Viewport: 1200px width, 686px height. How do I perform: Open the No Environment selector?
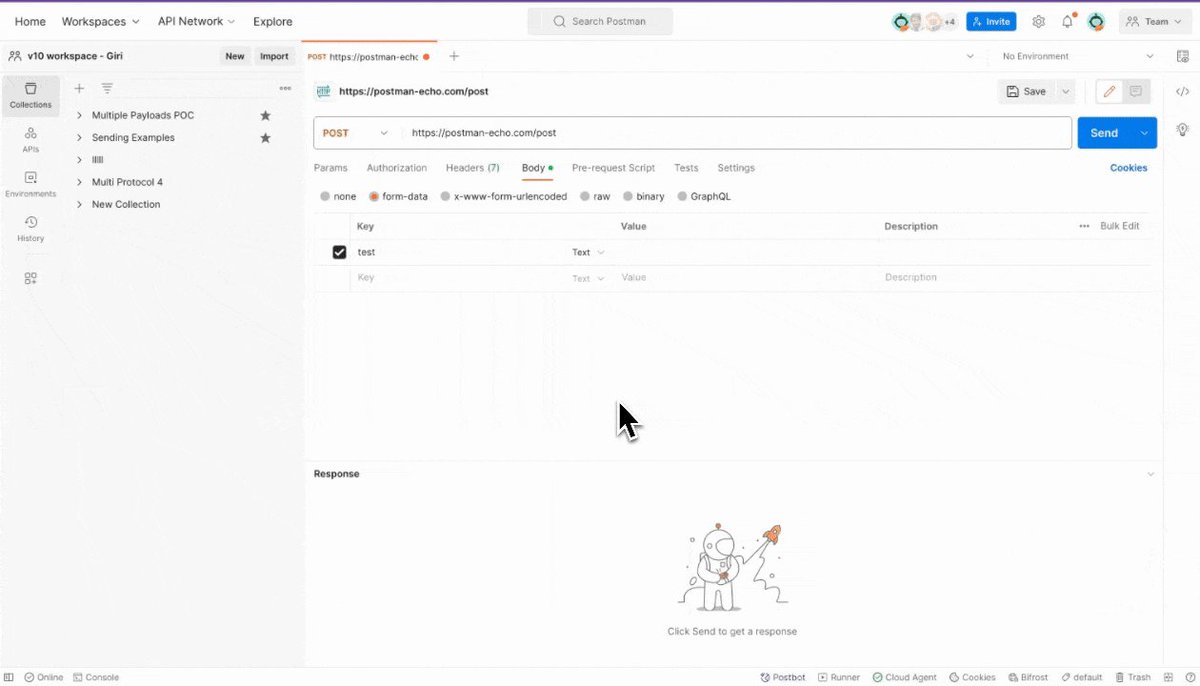1076,56
